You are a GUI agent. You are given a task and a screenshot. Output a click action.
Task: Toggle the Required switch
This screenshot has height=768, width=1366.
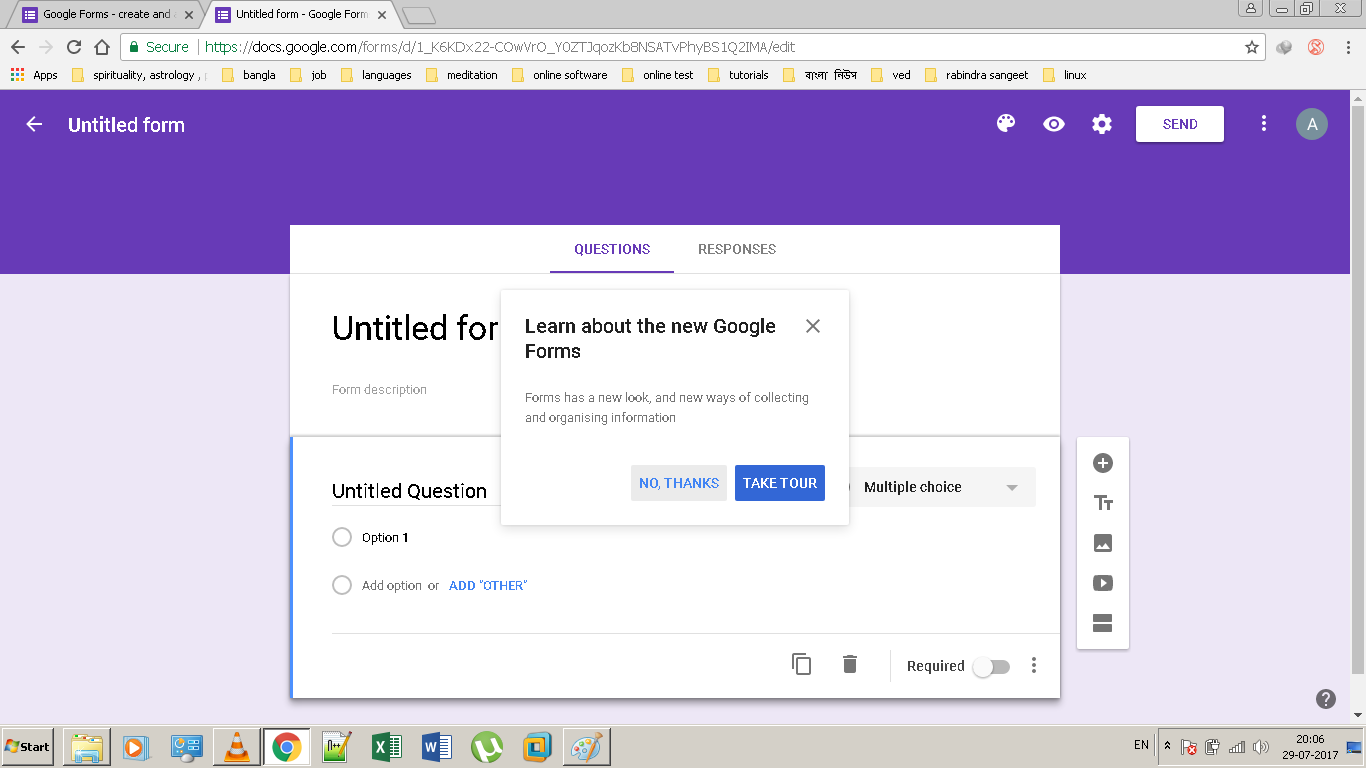pyautogui.click(x=992, y=666)
